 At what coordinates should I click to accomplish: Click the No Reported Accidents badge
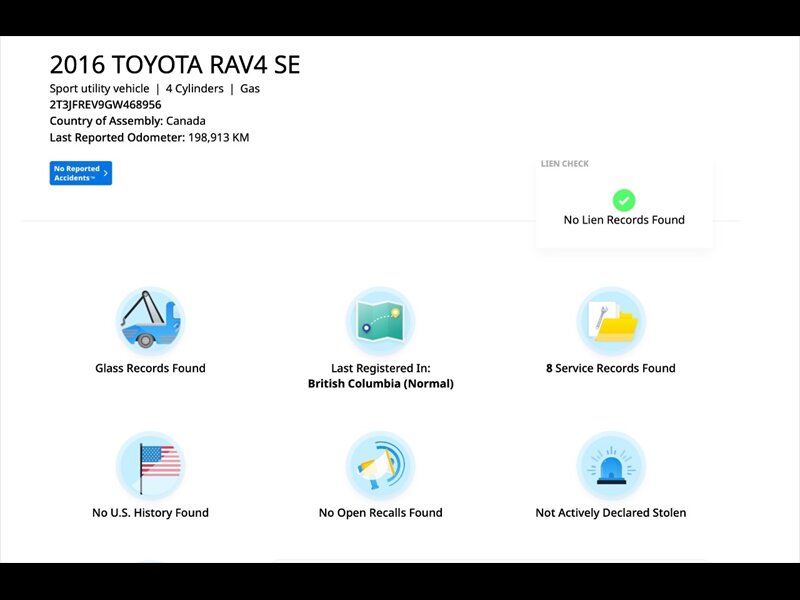click(81, 173)
